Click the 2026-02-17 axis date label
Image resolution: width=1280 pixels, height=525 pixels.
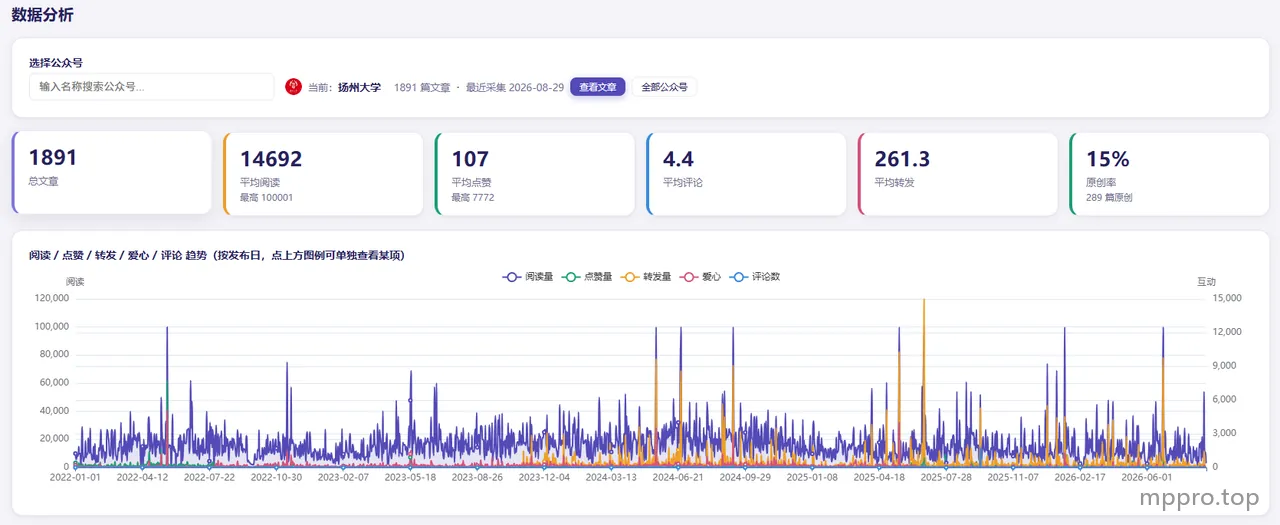[1080, 478]
